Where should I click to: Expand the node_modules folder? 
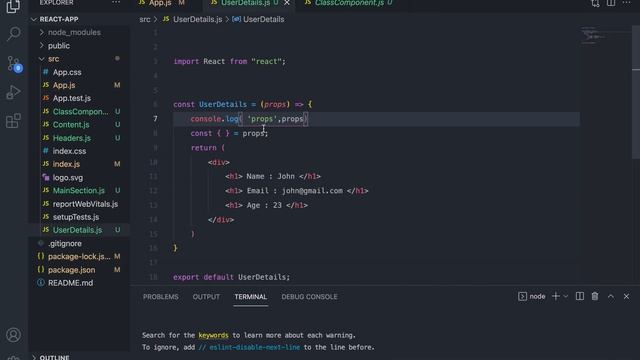(x=74, y=32)
